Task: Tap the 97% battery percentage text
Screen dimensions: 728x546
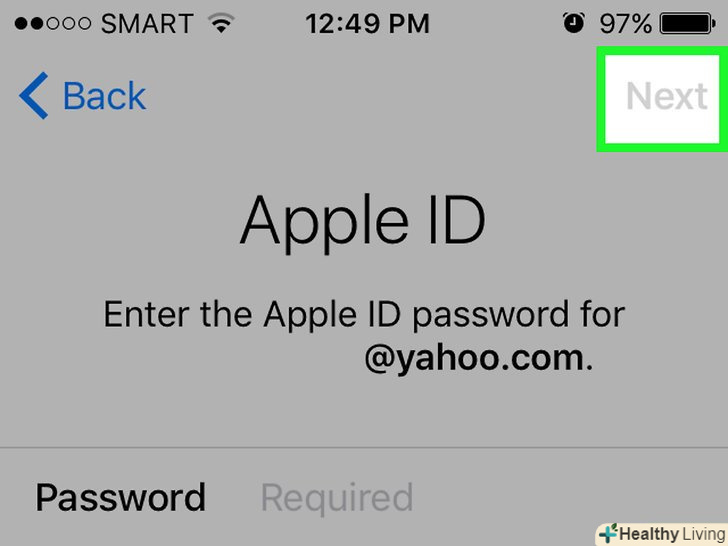Action: point(625,24)
